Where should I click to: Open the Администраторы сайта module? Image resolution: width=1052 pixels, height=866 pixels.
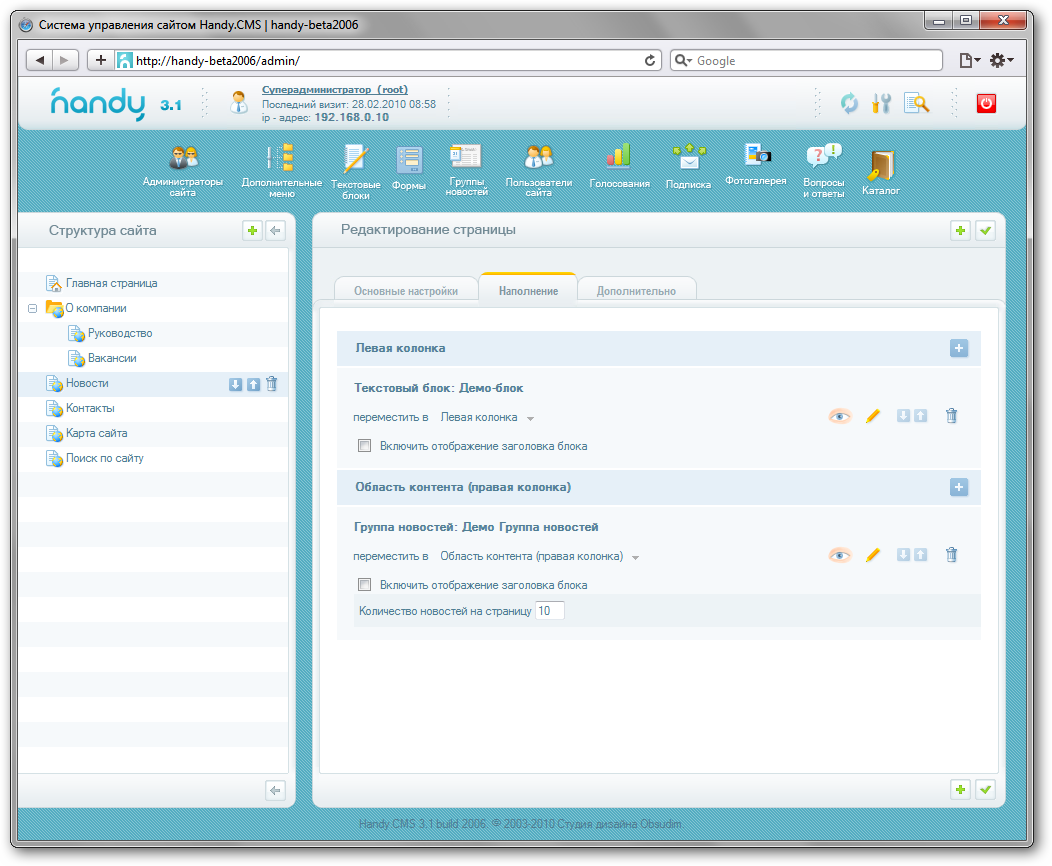pos(183,160)
